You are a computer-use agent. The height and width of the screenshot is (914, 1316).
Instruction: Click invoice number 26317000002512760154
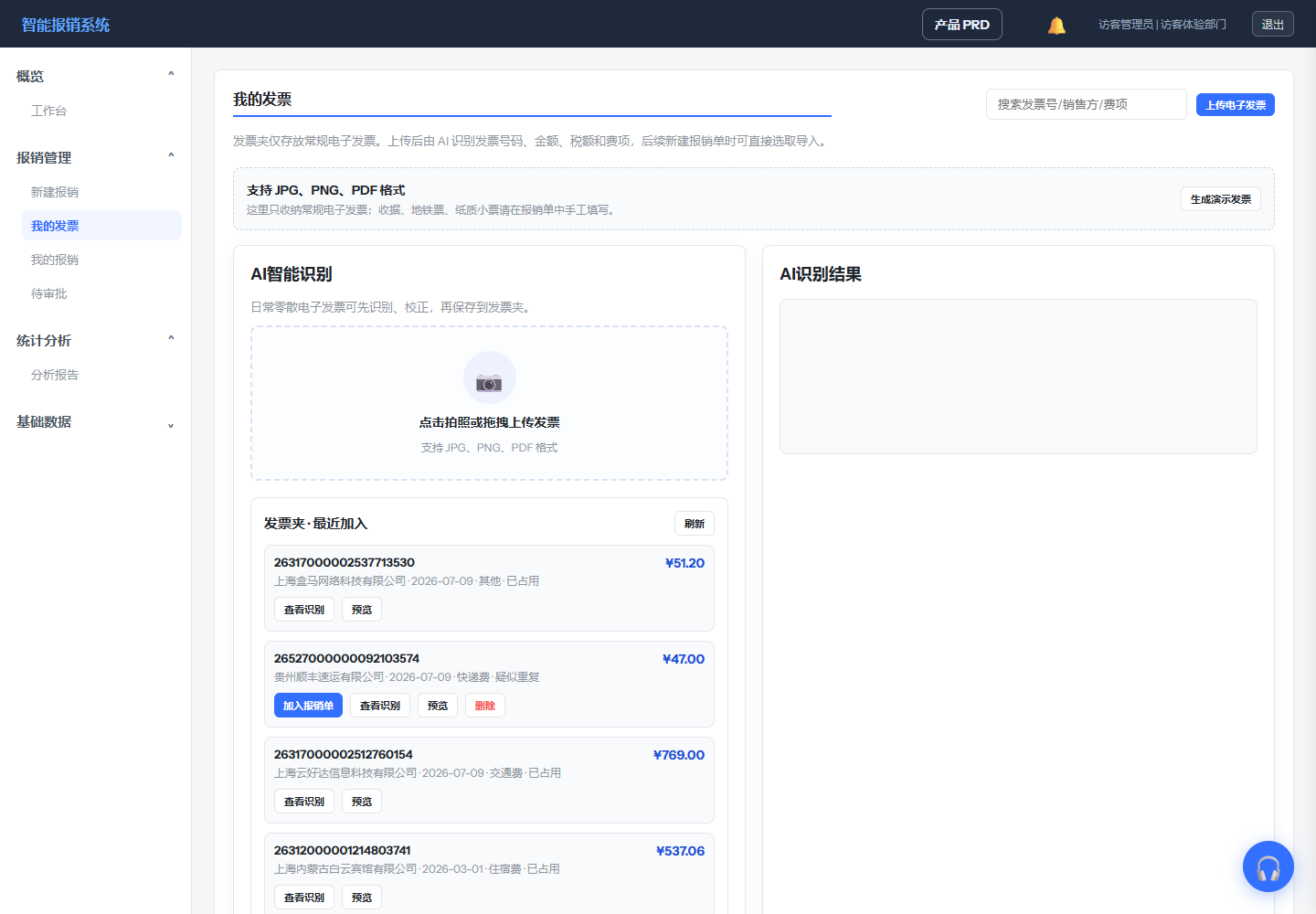(344, 754)
